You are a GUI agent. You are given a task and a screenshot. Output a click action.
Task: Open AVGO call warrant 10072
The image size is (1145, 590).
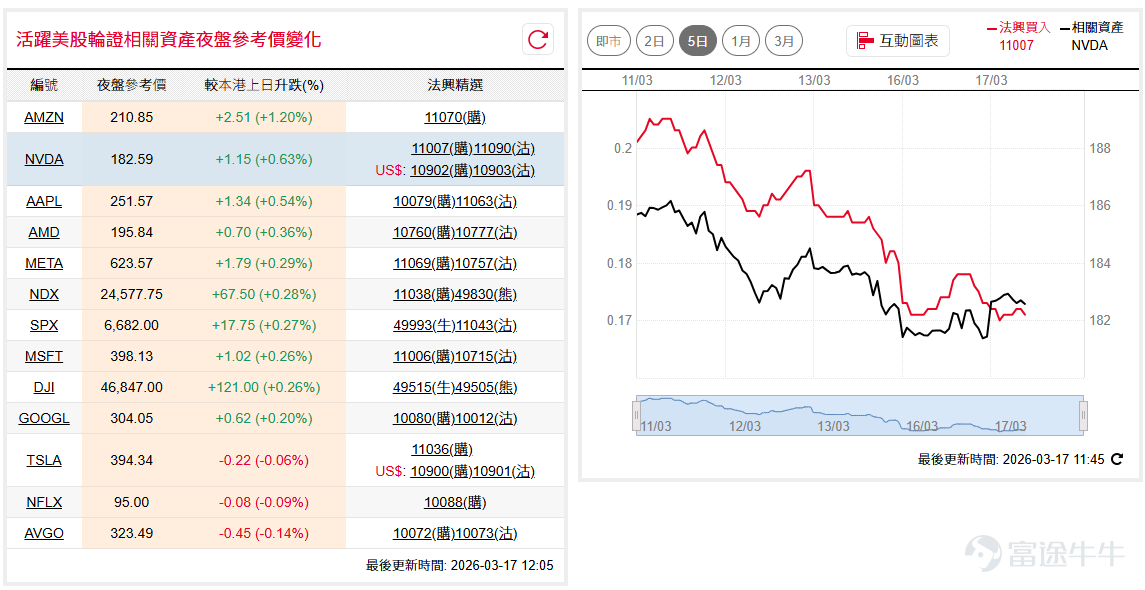pos(424,533)
